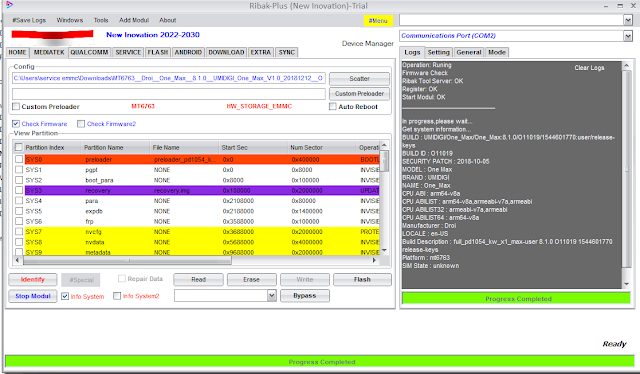Click the Custom Preloader browse button

359,94
